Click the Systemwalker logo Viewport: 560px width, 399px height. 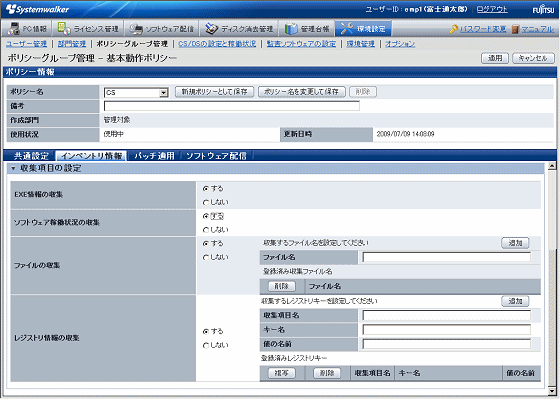[37, 9]
